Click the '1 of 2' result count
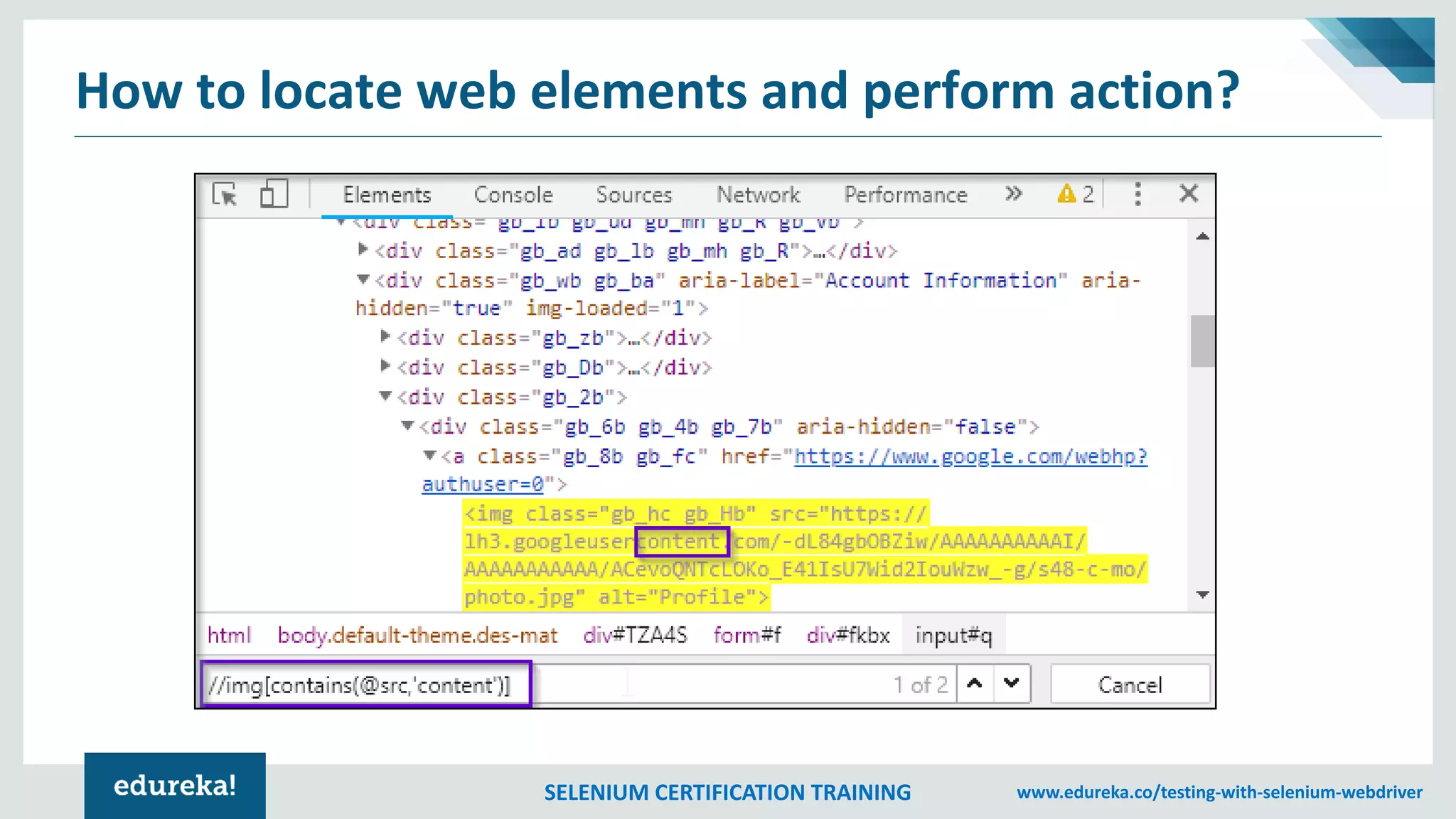 point(921,685)
